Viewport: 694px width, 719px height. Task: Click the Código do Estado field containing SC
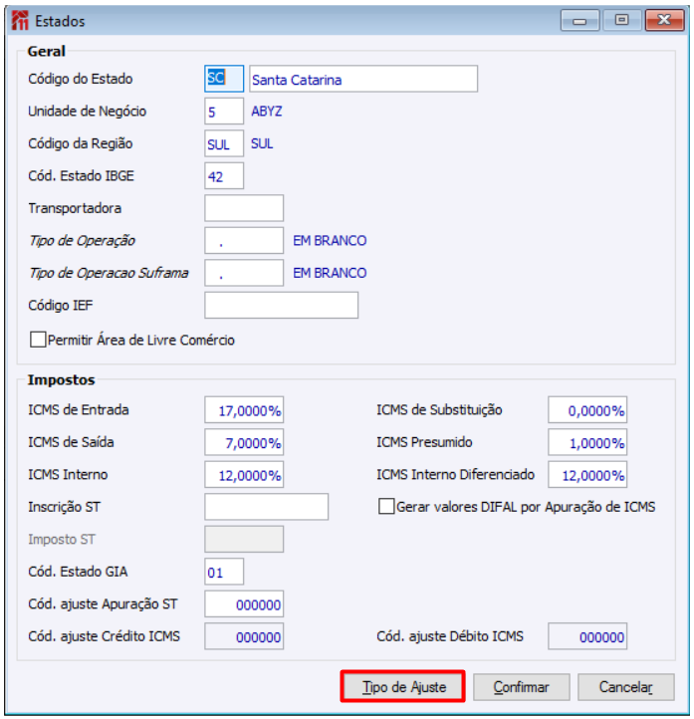[x=224, y=79]
